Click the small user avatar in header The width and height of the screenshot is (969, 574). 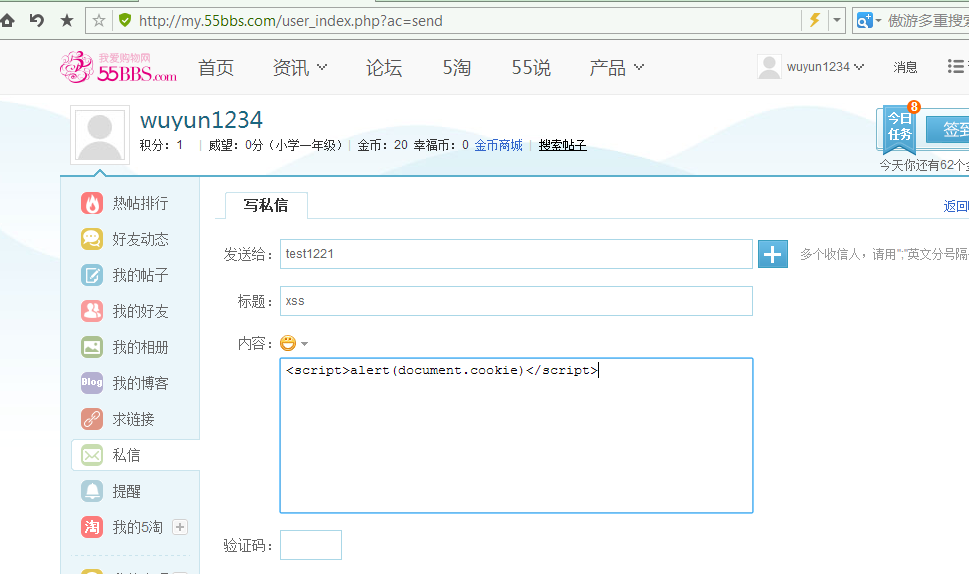tap(769, 67)
